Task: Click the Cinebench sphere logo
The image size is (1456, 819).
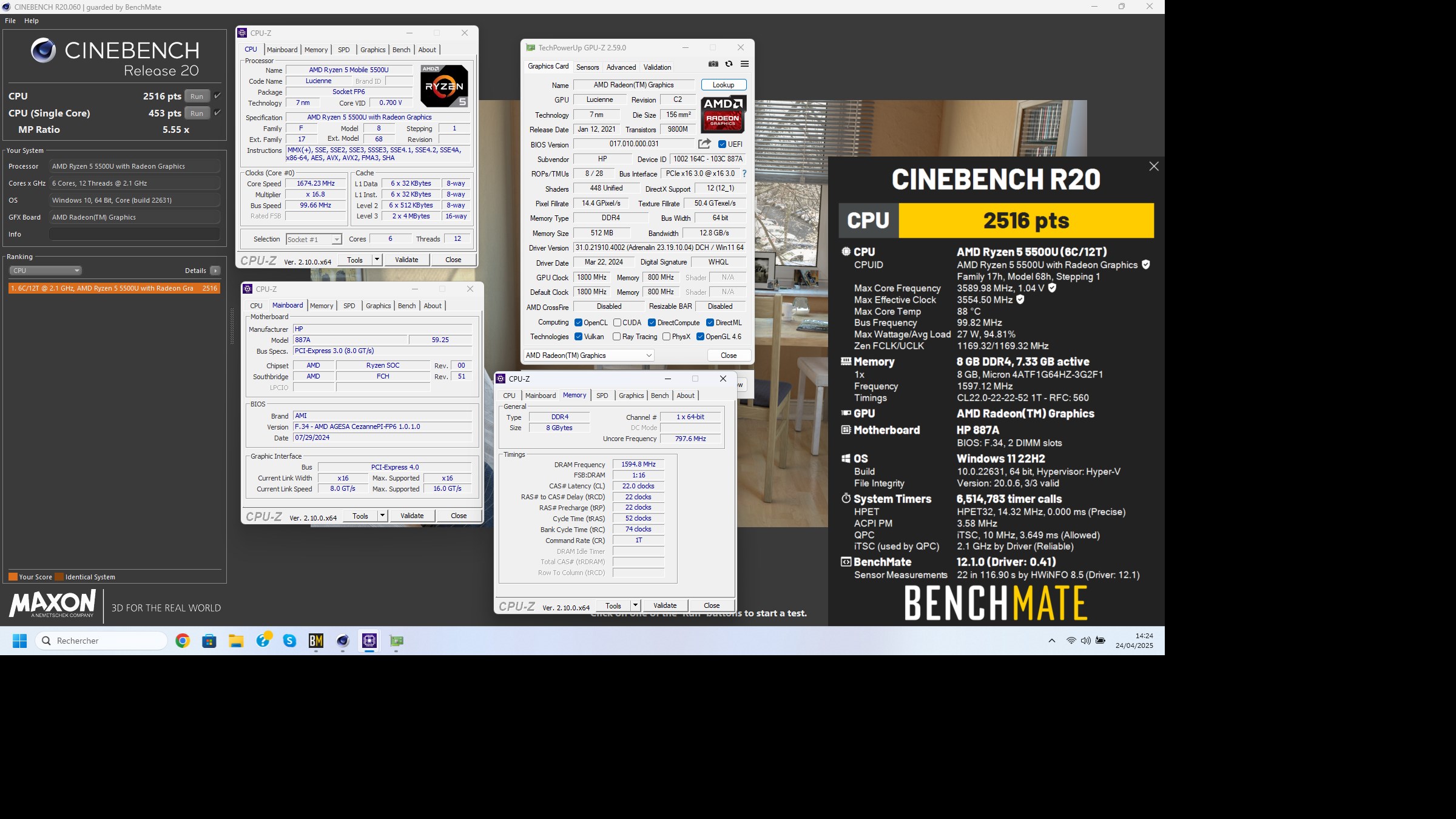Action: tap(43, 50)
